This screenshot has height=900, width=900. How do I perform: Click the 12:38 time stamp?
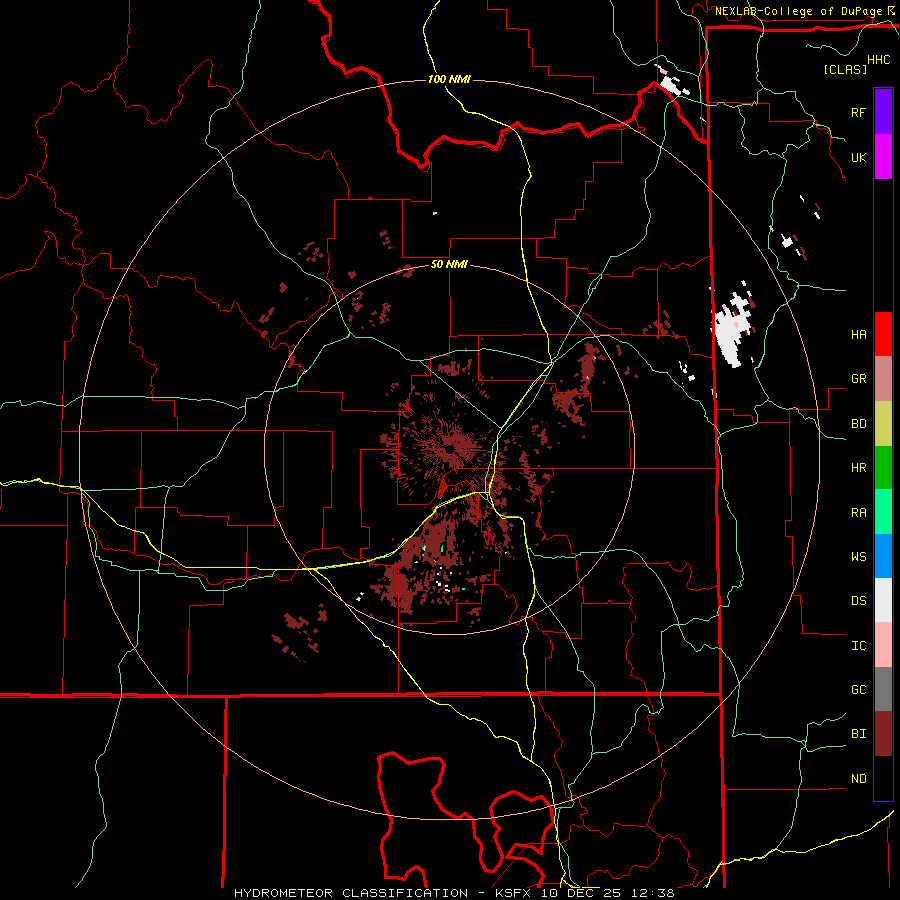[x=652, y=893]
